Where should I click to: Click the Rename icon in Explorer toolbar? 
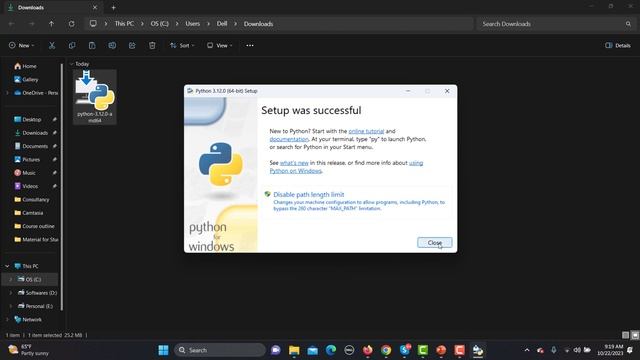112,45
